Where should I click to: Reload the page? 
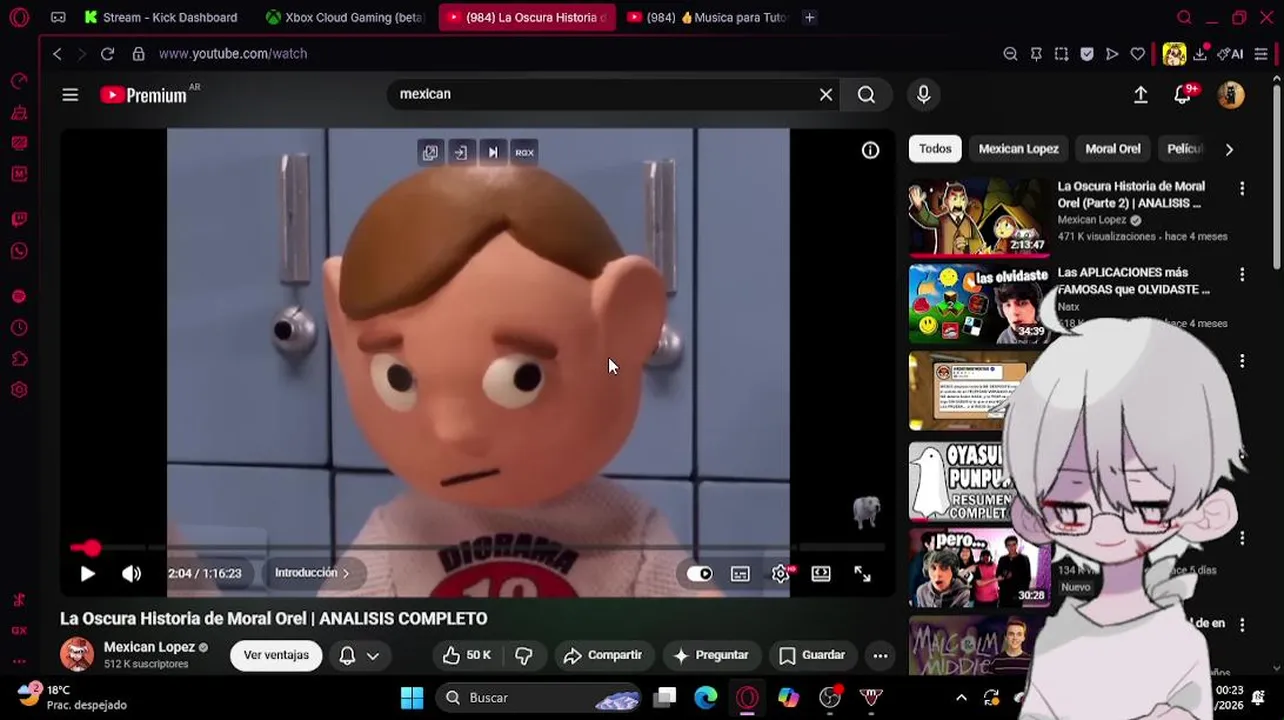107,54
